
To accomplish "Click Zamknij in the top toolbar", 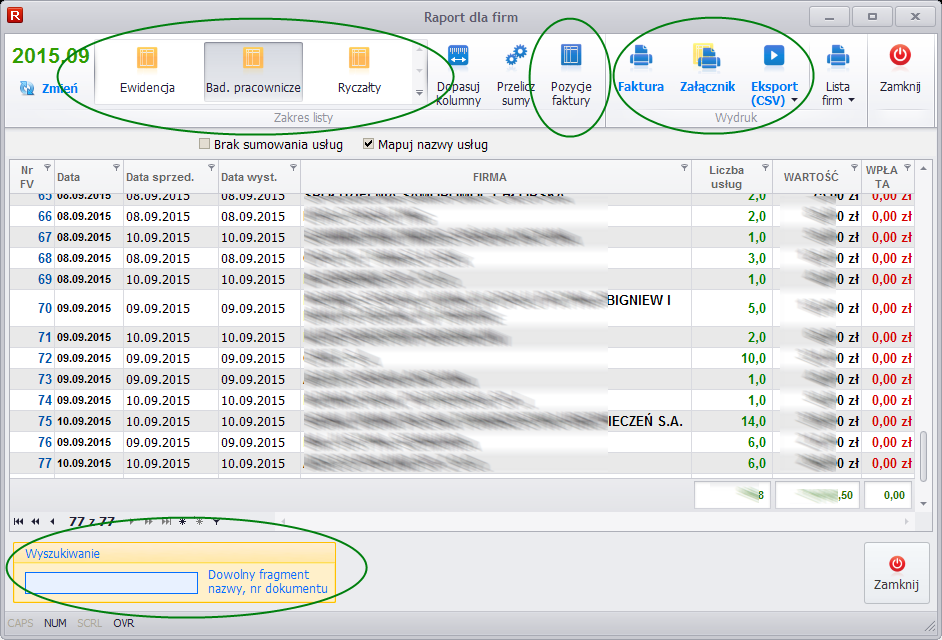I will [900, 70].
